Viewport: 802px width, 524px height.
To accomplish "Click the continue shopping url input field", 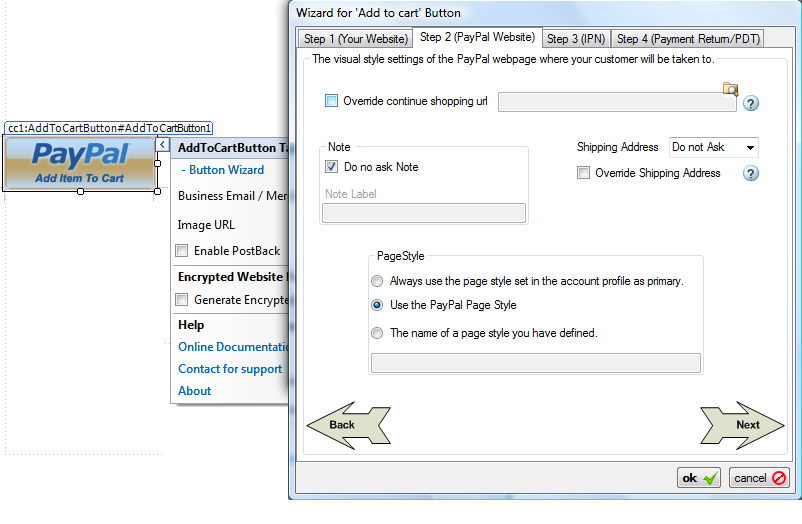I will pos(617,102).
